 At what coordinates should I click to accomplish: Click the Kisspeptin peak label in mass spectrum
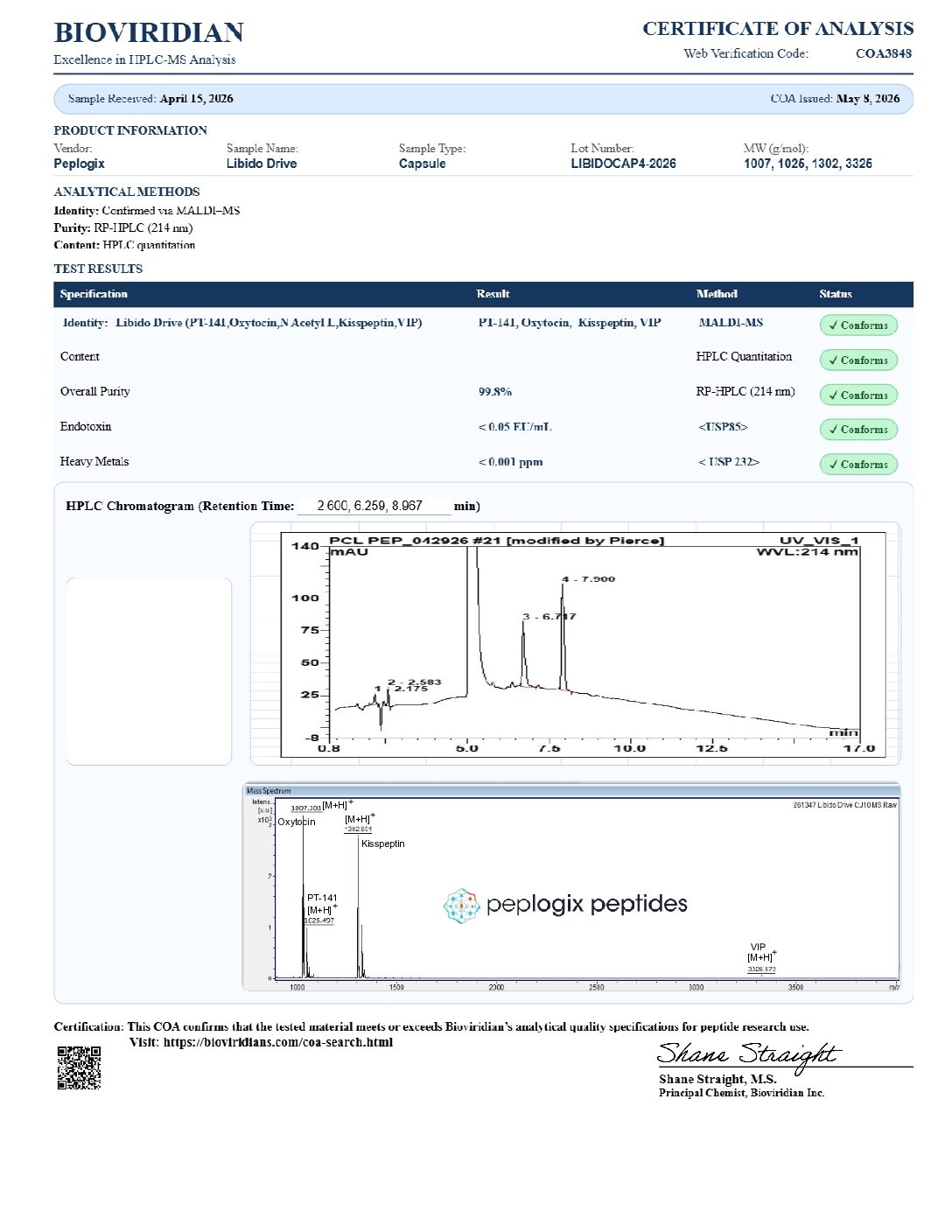pos(383,843)
